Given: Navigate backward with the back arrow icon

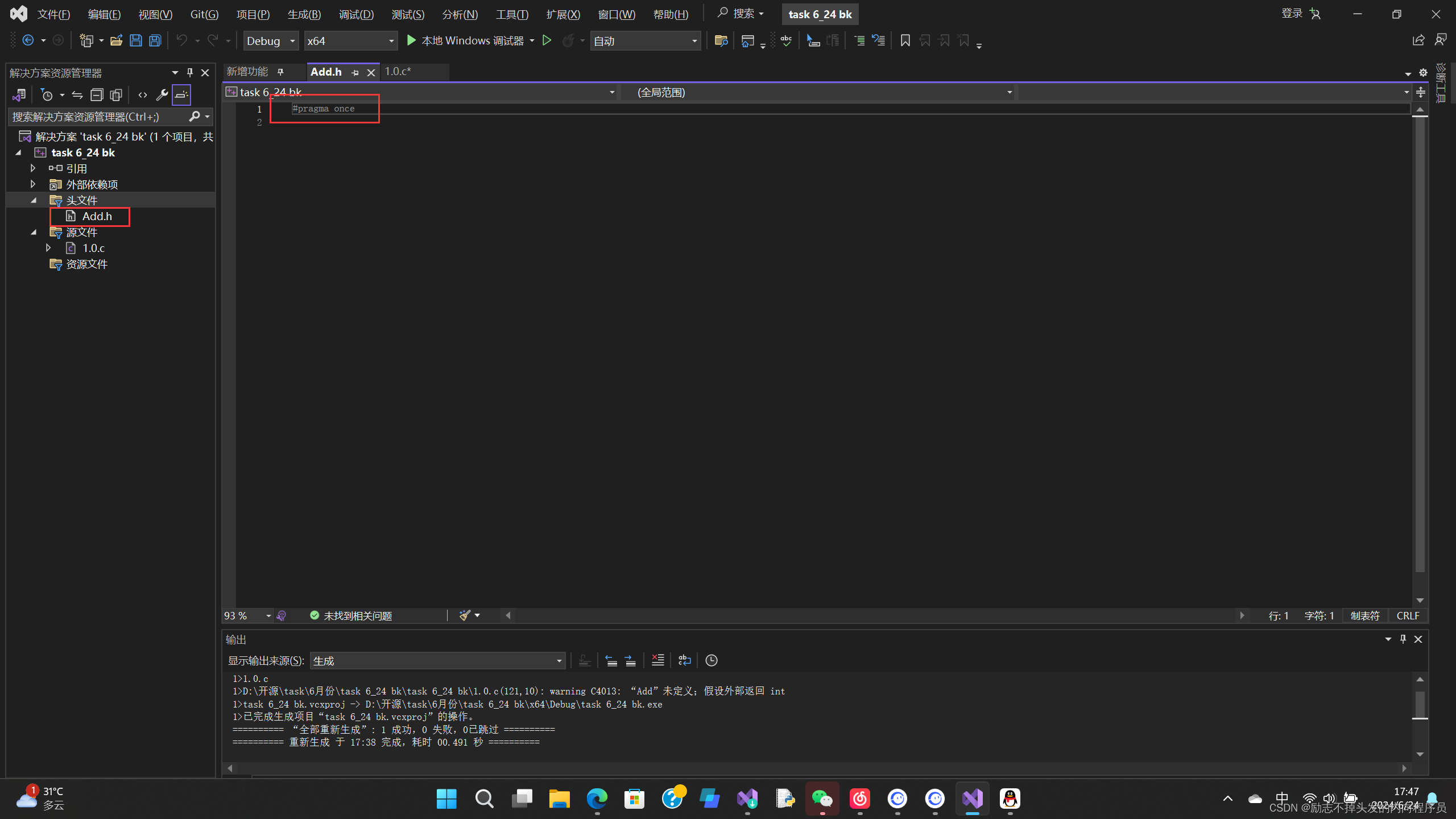Looking at the screenshot, I should click(x=28, y=40).
